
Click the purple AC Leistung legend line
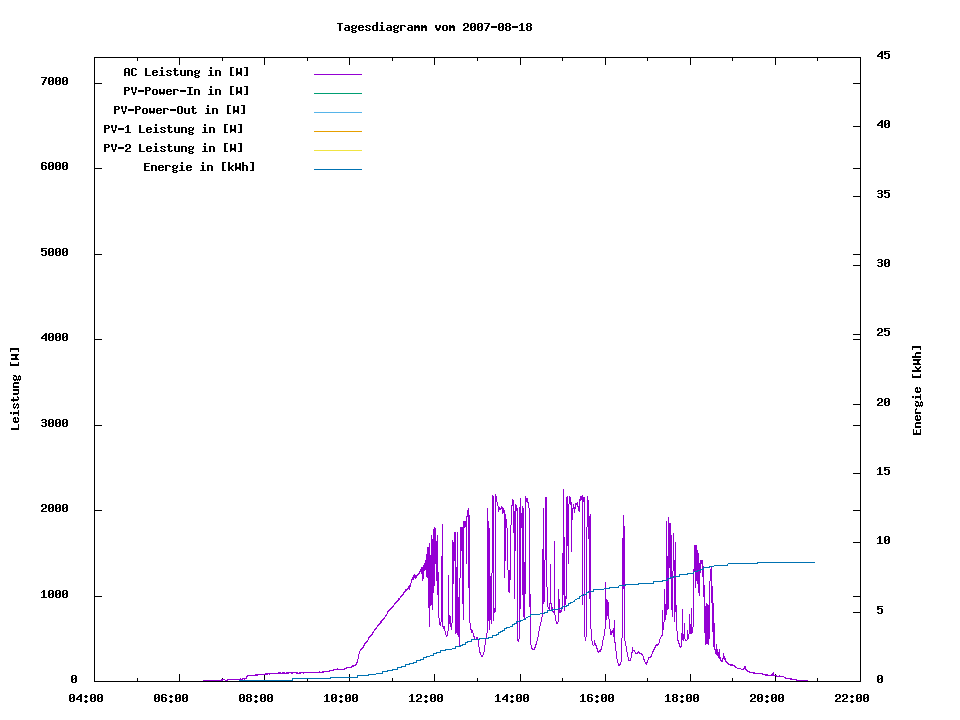[x=337, y=74]
